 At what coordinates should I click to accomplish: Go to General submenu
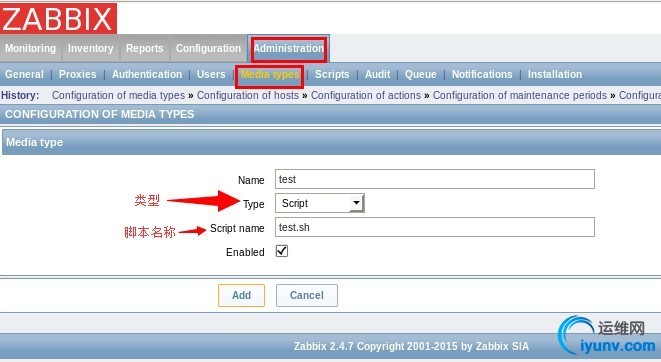[24, 74]
